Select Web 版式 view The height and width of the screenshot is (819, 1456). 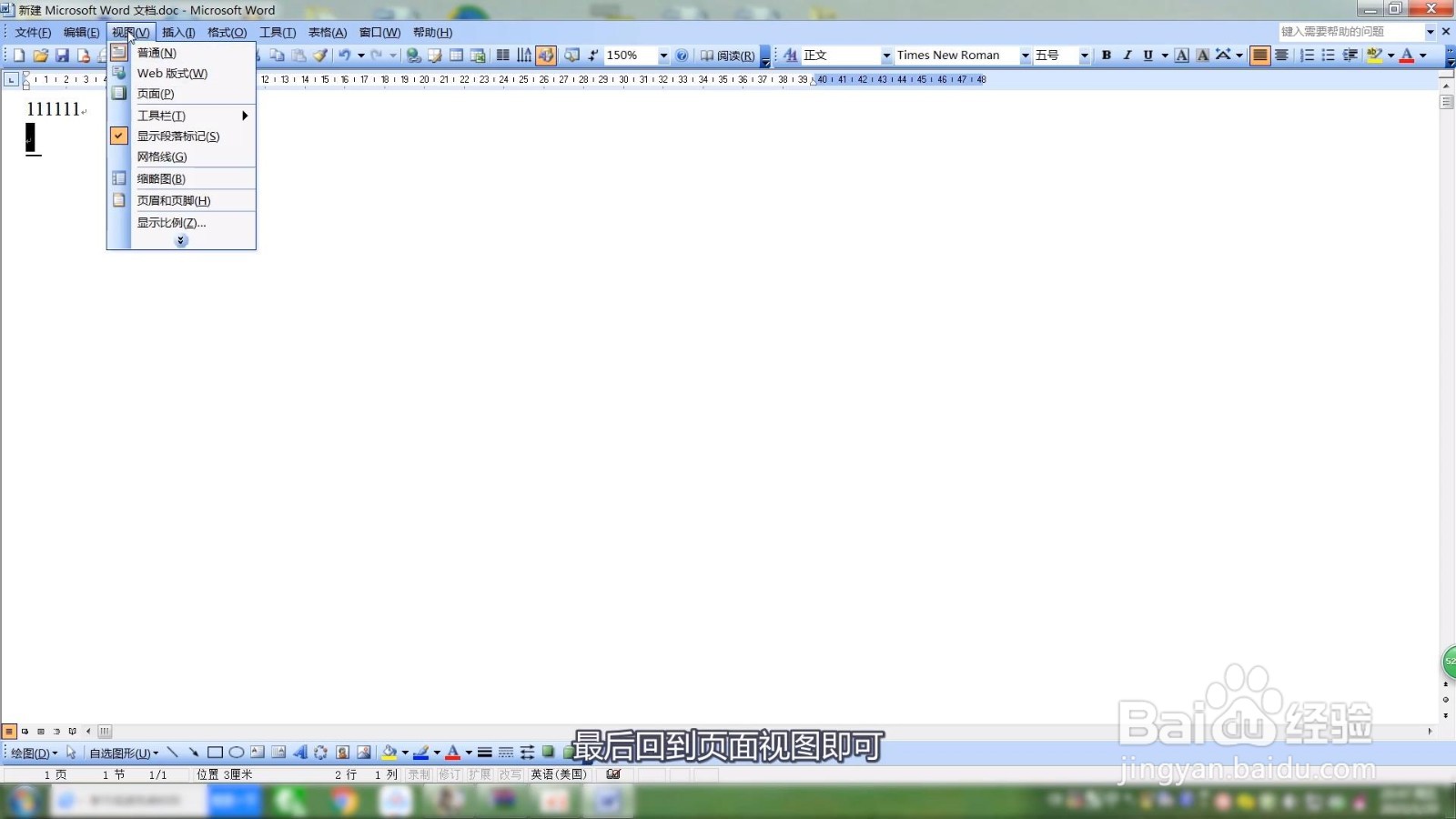pos(181,73)
